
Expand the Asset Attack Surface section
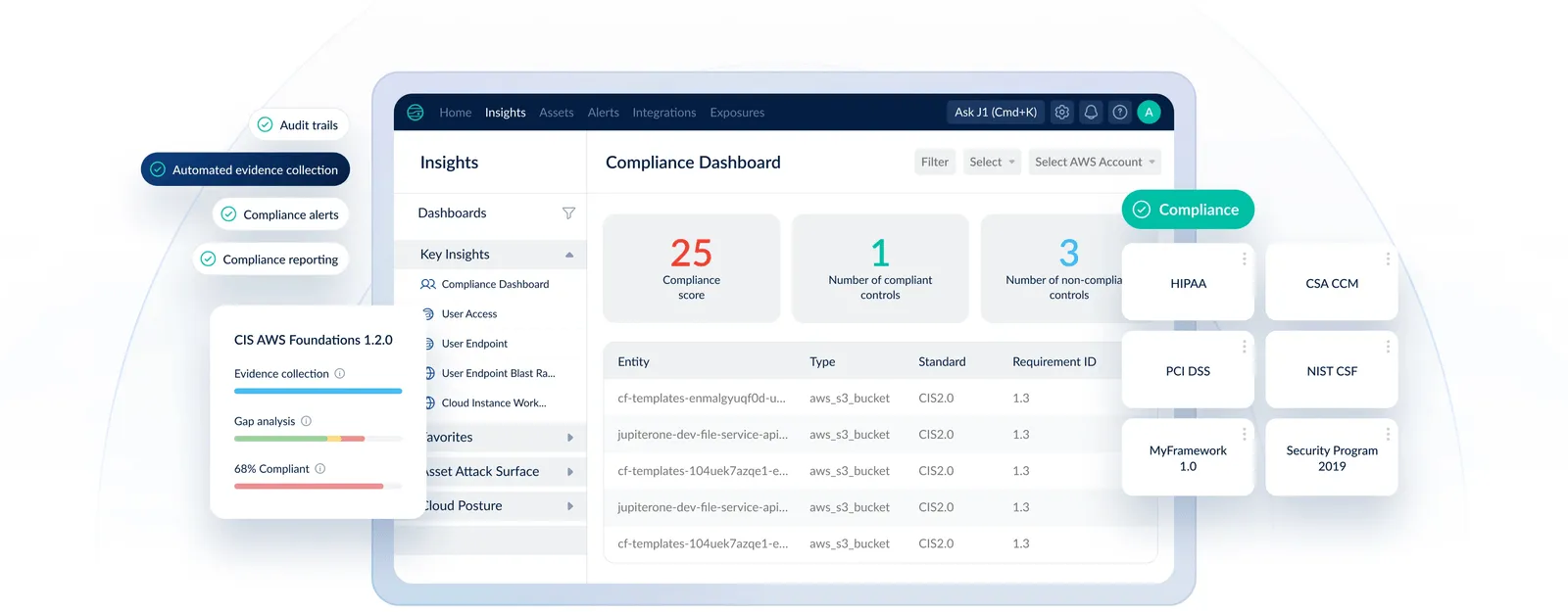coord(569,472)
